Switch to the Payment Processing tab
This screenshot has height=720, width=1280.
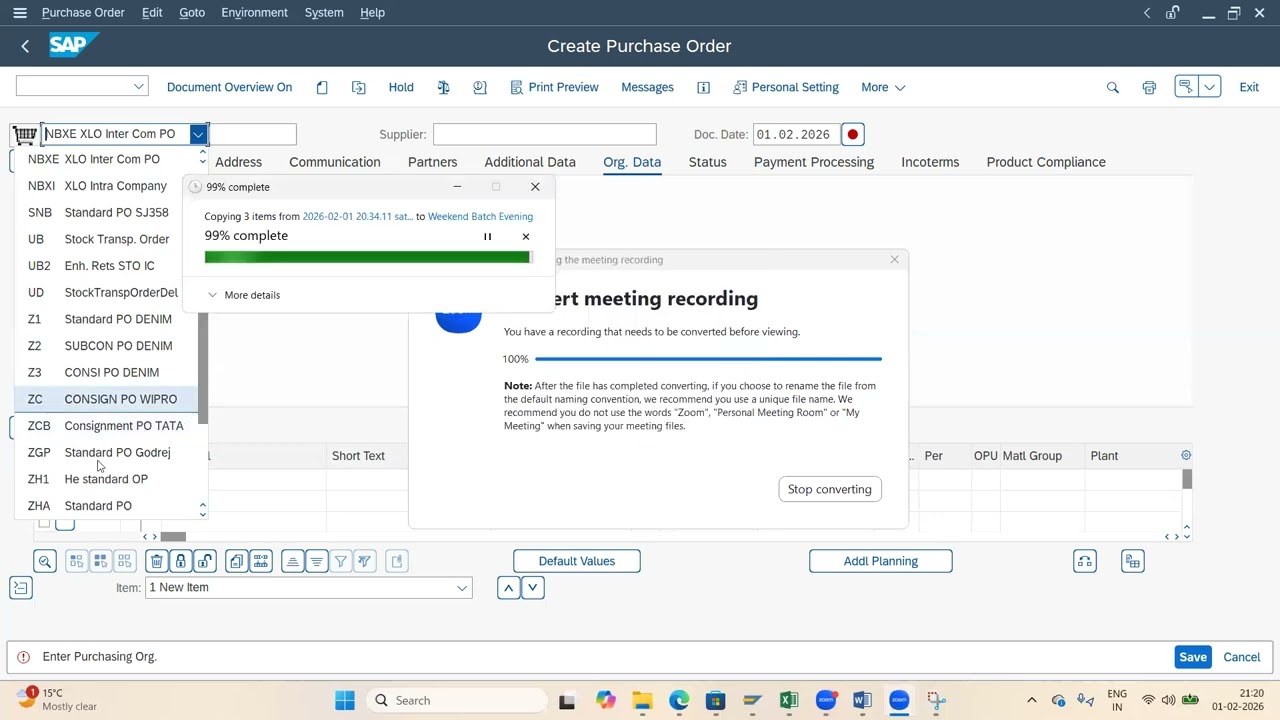click(814, 162)
